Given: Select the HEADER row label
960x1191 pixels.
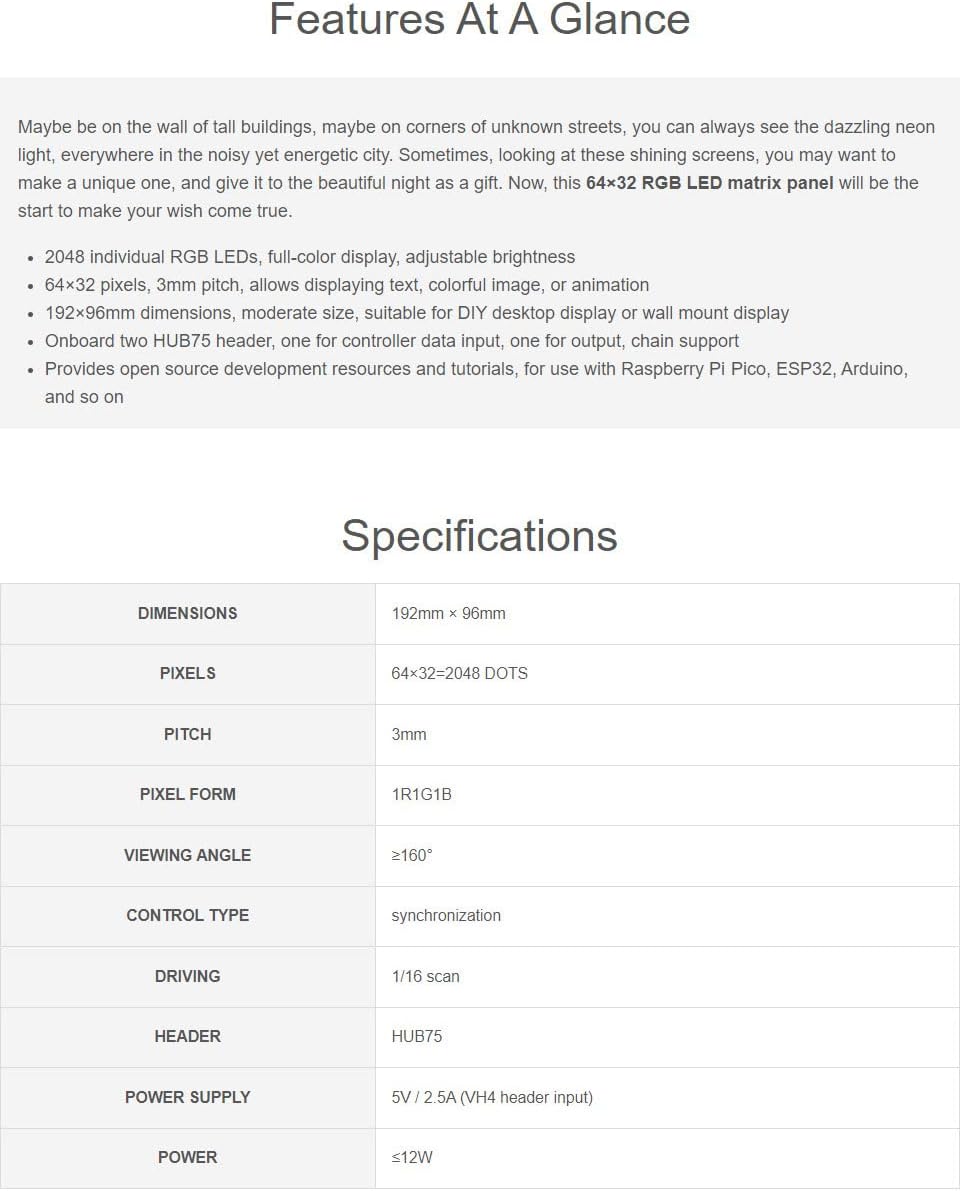Looking at the screenshot, I should coord(187,1037).
